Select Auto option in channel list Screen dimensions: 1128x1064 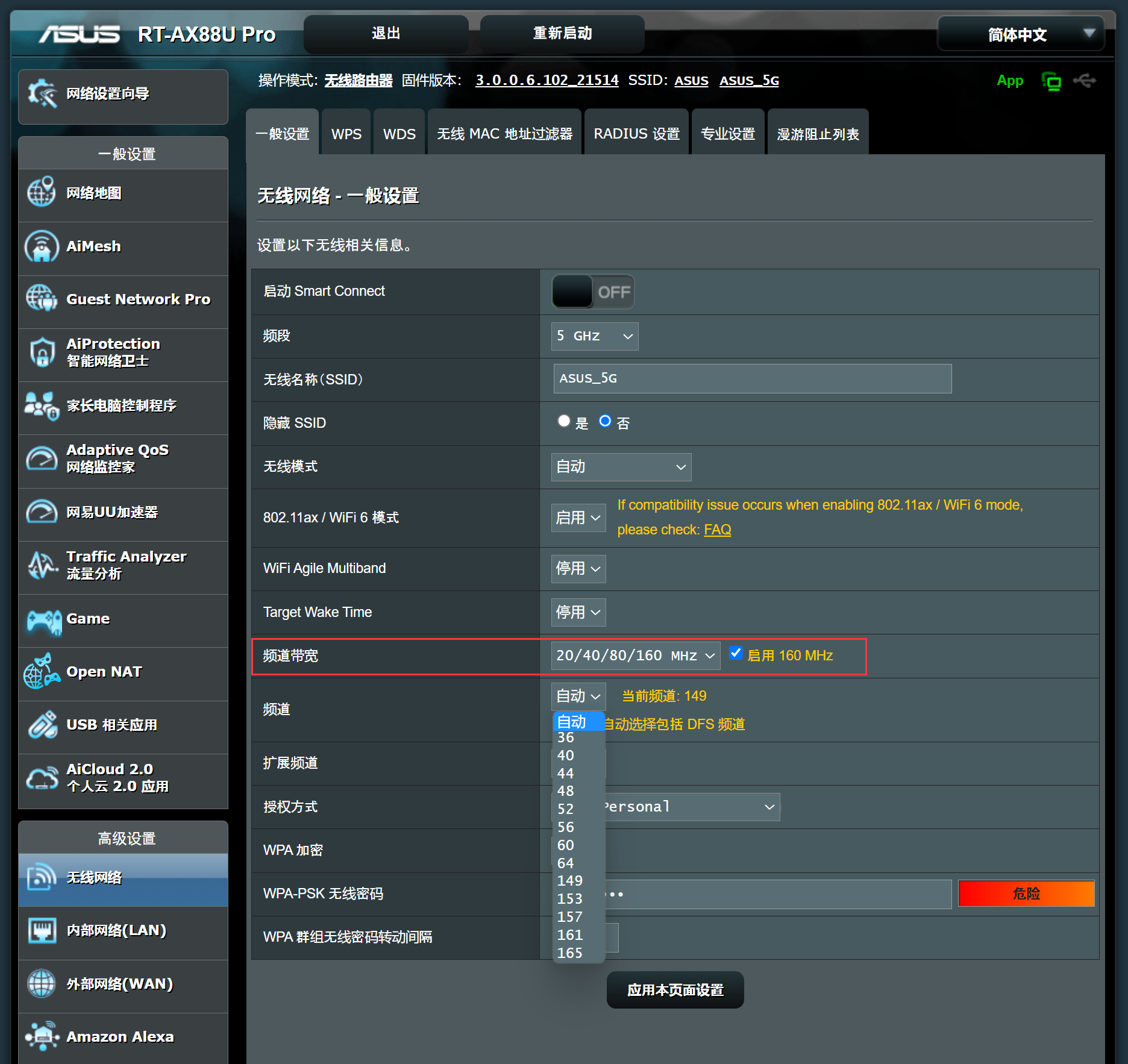tap(579, 722)
